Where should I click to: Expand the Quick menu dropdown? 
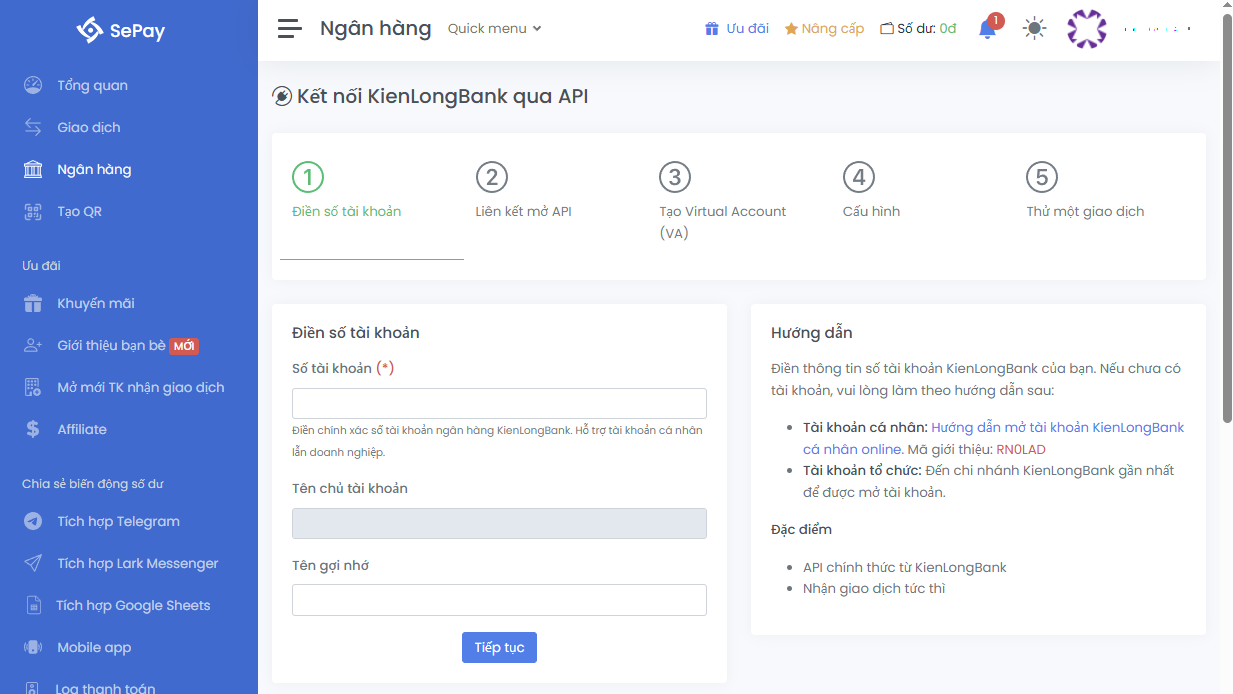pos(494,29)
